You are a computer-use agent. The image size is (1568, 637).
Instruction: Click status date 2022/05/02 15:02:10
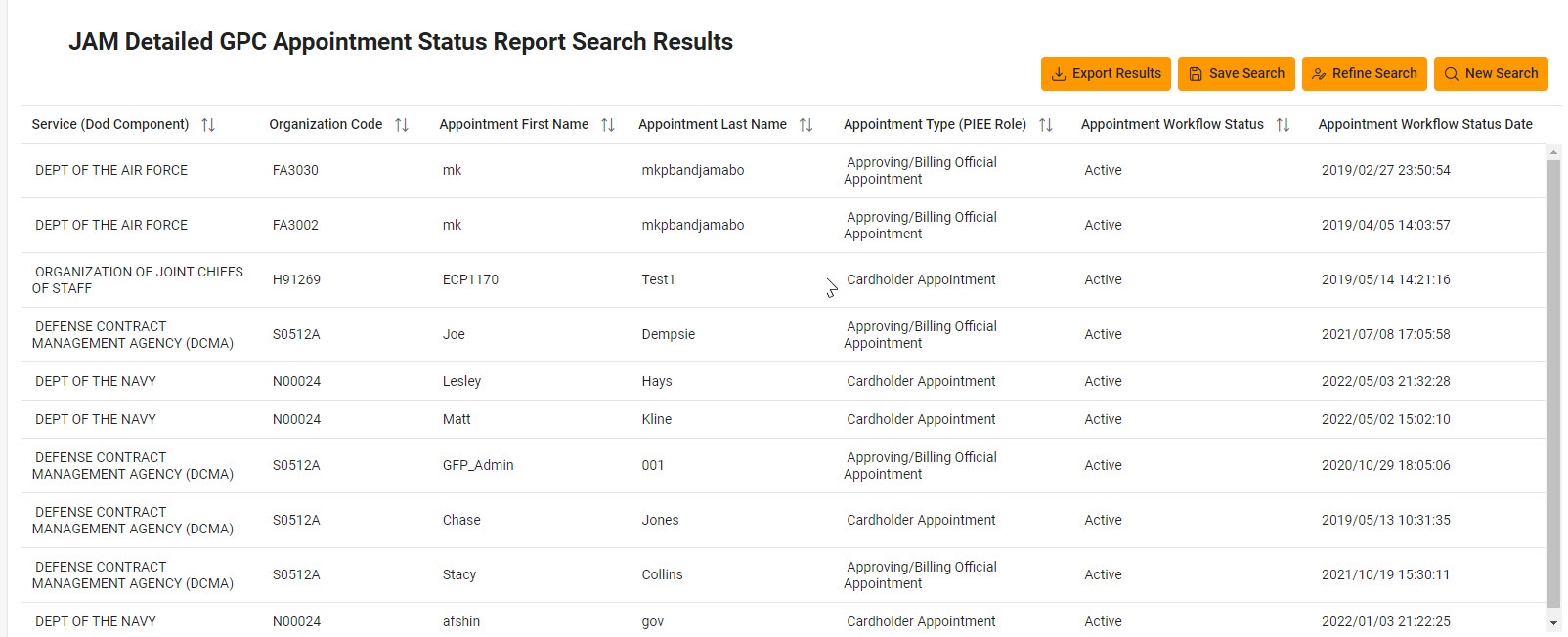pos(1385,419)
